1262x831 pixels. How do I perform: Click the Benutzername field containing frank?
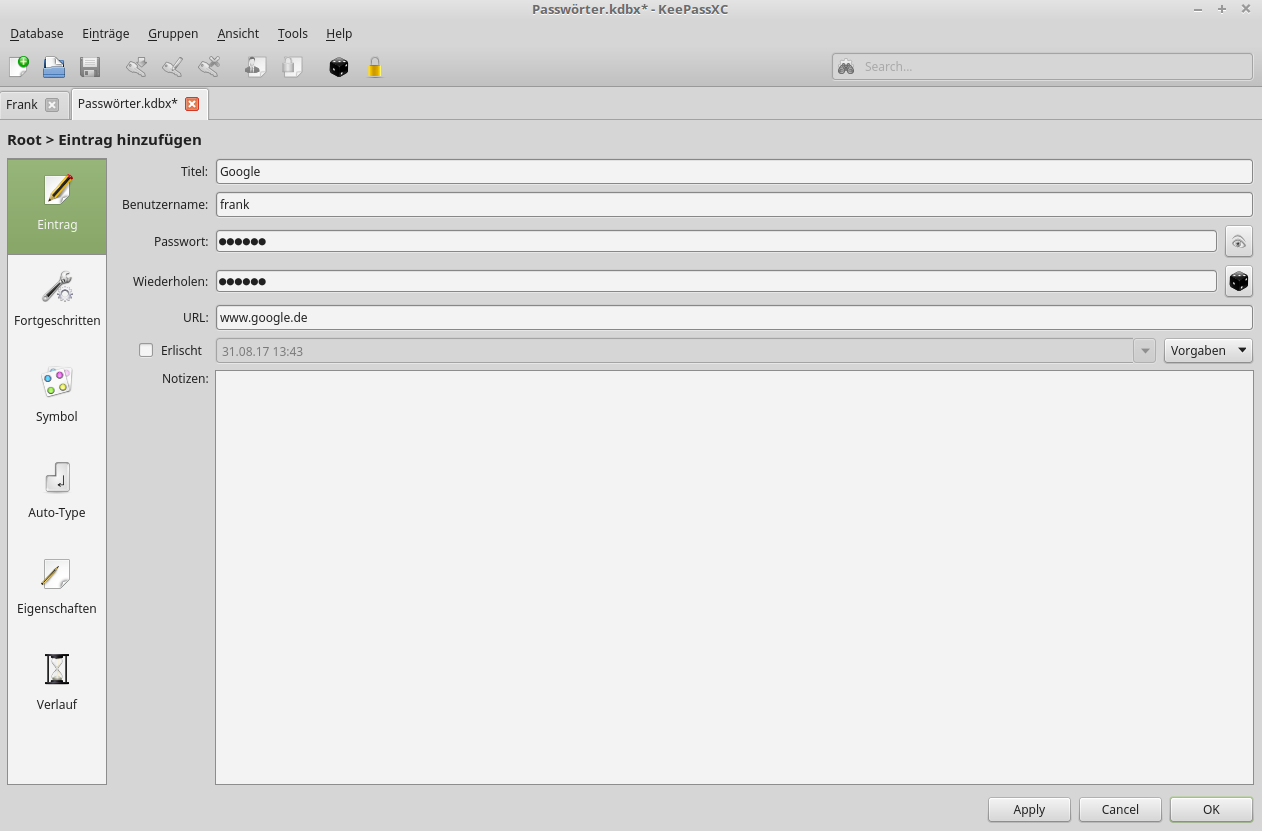pos(734,204)
